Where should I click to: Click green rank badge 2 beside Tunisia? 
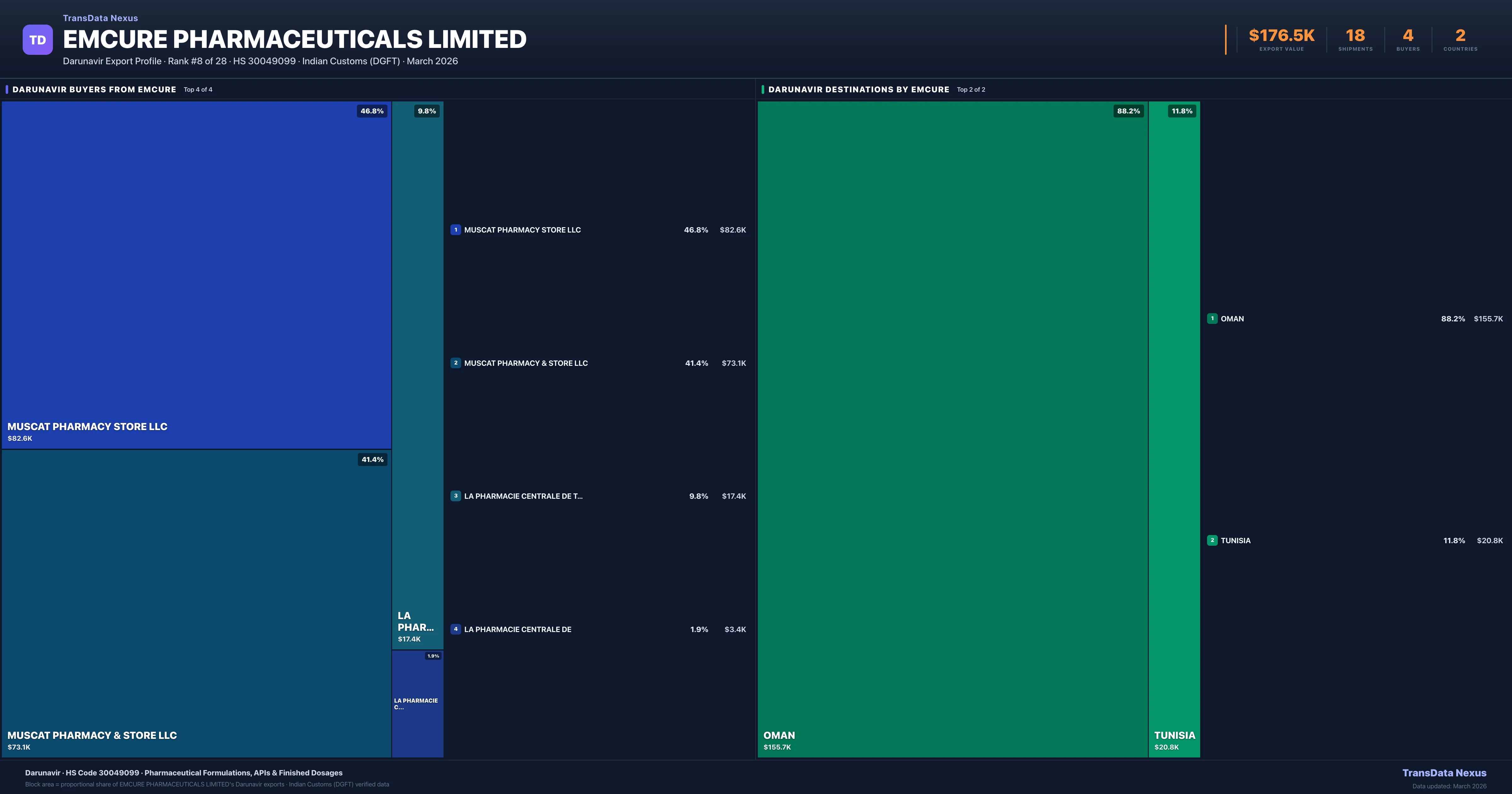pyautogui.click(x=1212, y=540)
